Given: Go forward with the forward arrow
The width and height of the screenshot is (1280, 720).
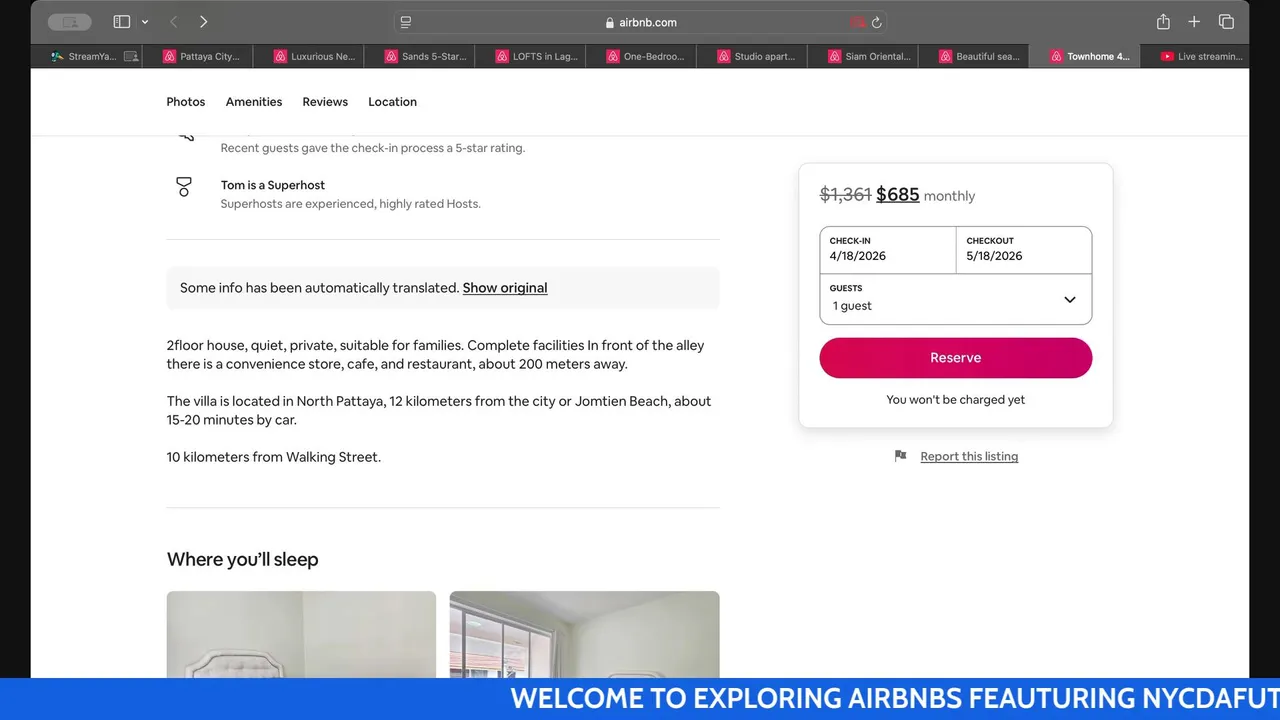Looking at the screenshot, I should click(203, 22).
